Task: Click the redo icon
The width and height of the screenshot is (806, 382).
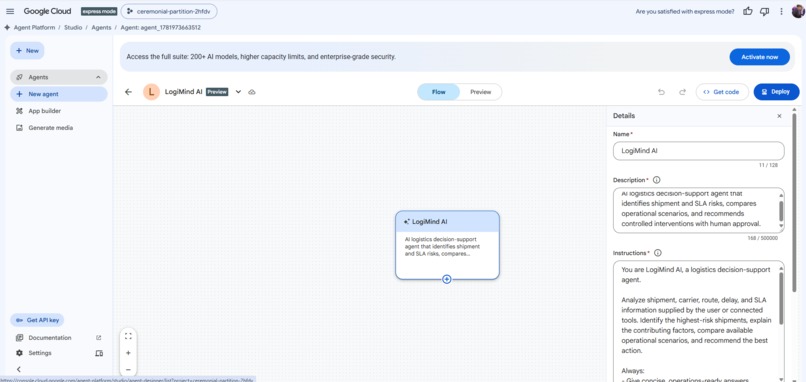Action: 683,92
